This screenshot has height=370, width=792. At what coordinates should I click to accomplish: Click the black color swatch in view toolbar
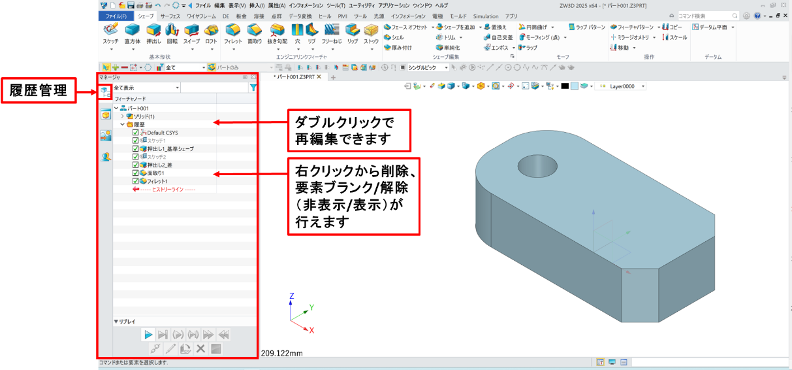[x=565, y=86]
